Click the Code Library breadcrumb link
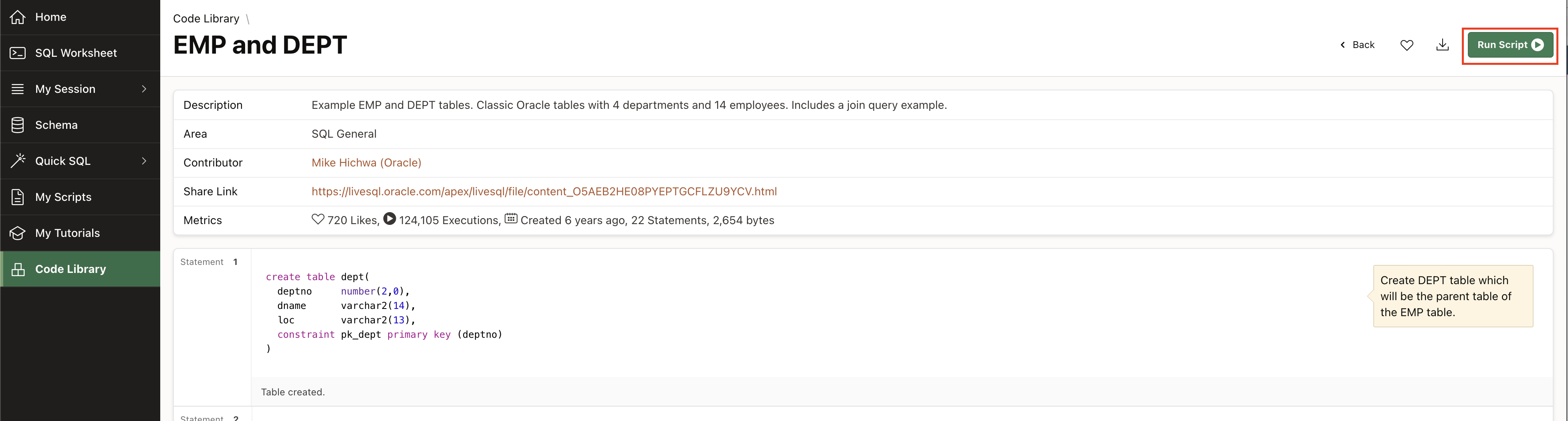 206,19
